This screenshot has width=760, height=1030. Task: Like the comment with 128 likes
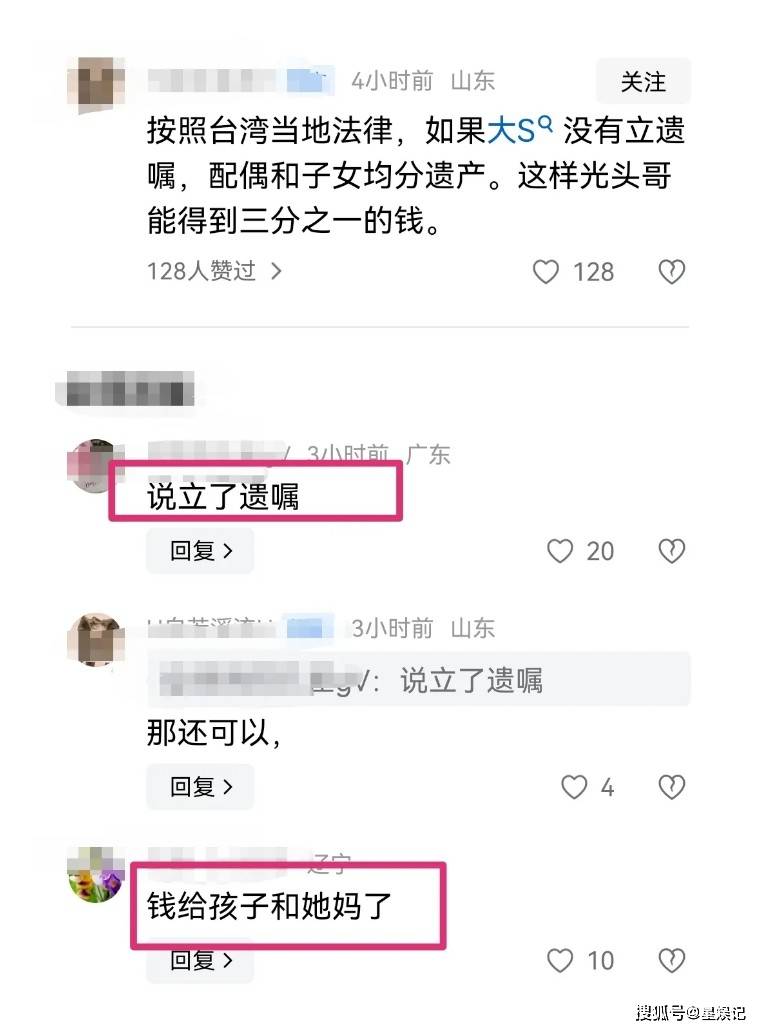click(545, 271)
